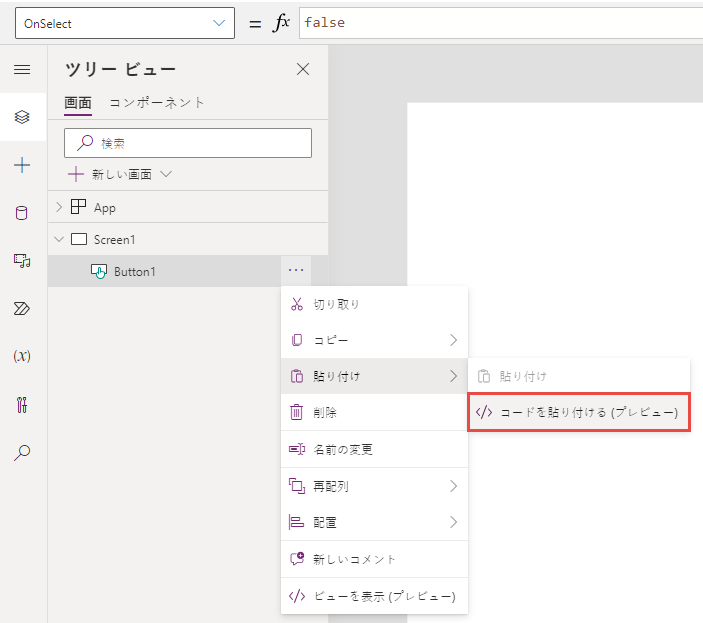The height and width of the screenshot is (623, 703).
Task: Click the clipboard icon beside 貼り付け menu item
Action: tap(297, 376)
